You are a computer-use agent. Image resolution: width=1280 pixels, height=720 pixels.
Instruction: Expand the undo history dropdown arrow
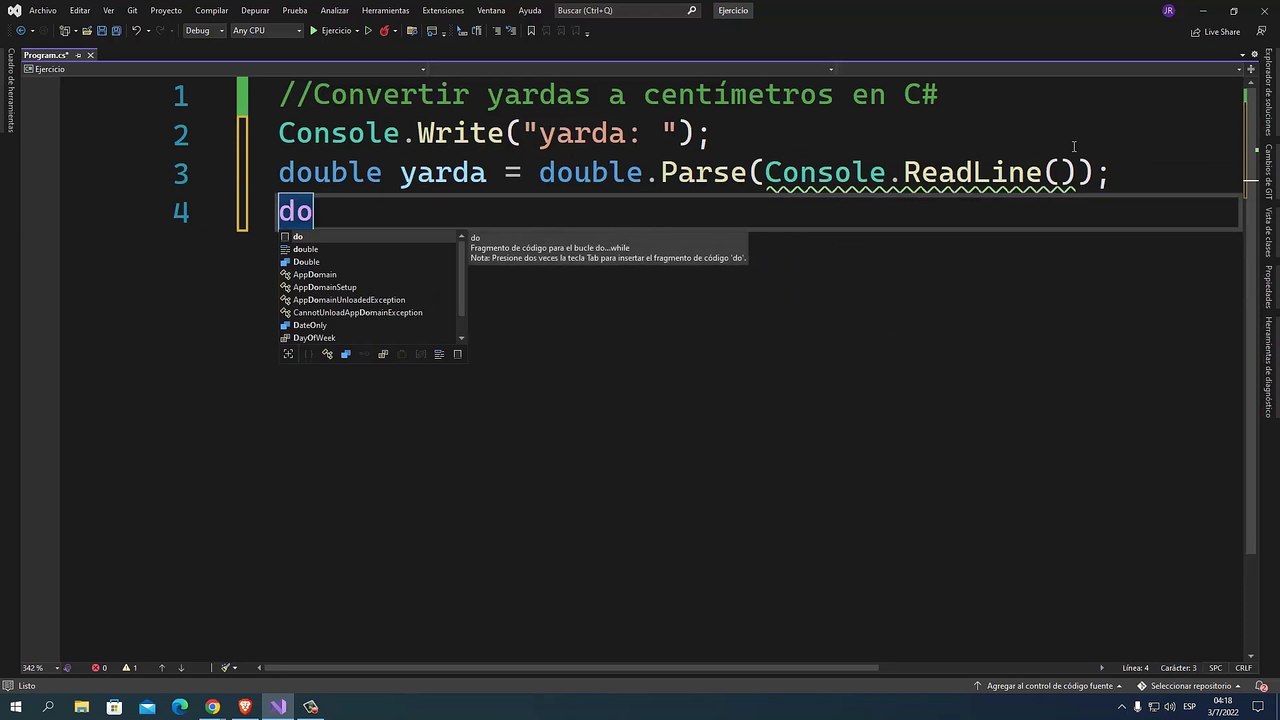pos(148,31)
